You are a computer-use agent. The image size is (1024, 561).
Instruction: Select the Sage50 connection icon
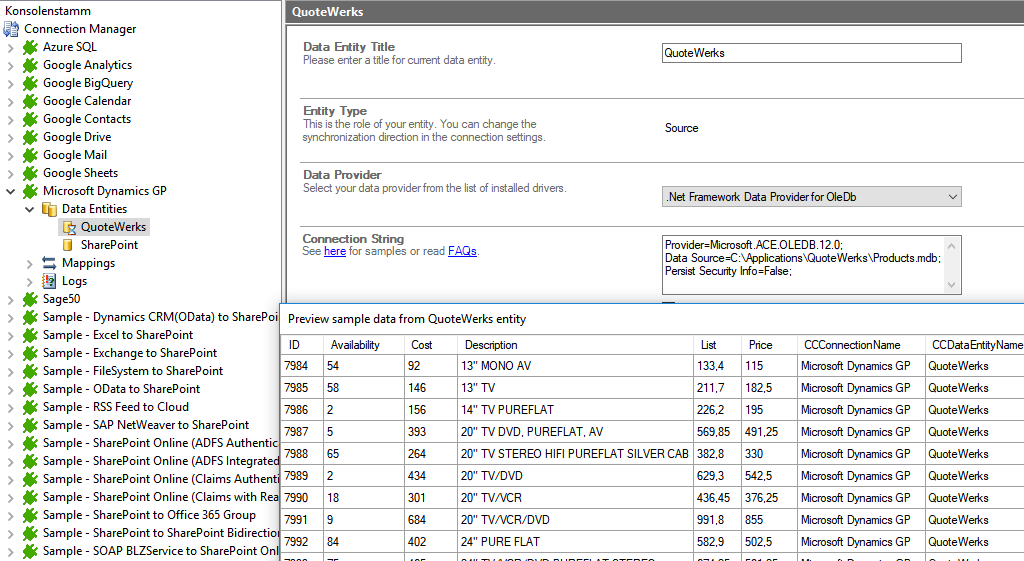tap(30, 299)
